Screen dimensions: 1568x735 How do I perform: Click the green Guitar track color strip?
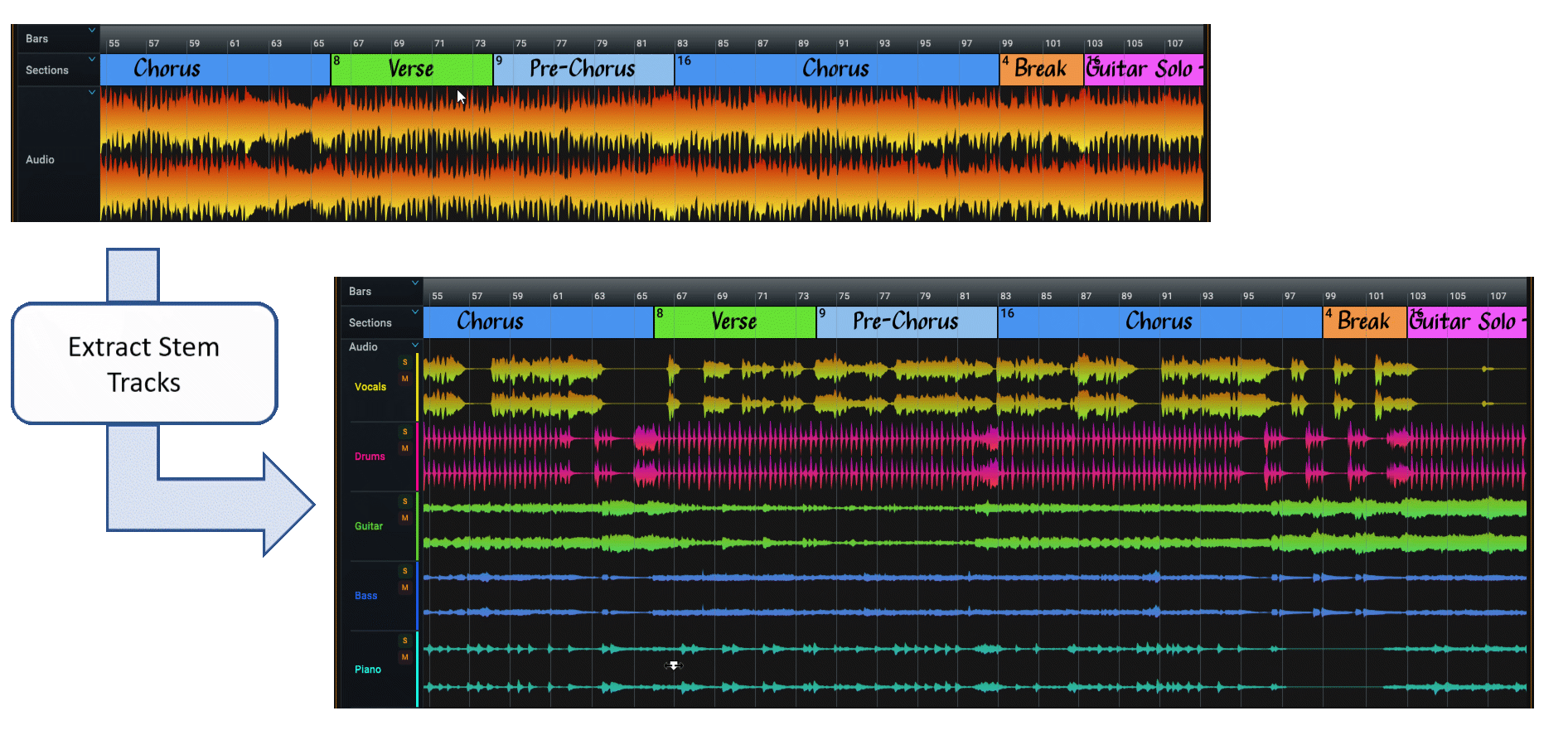(x=417, y=526)
